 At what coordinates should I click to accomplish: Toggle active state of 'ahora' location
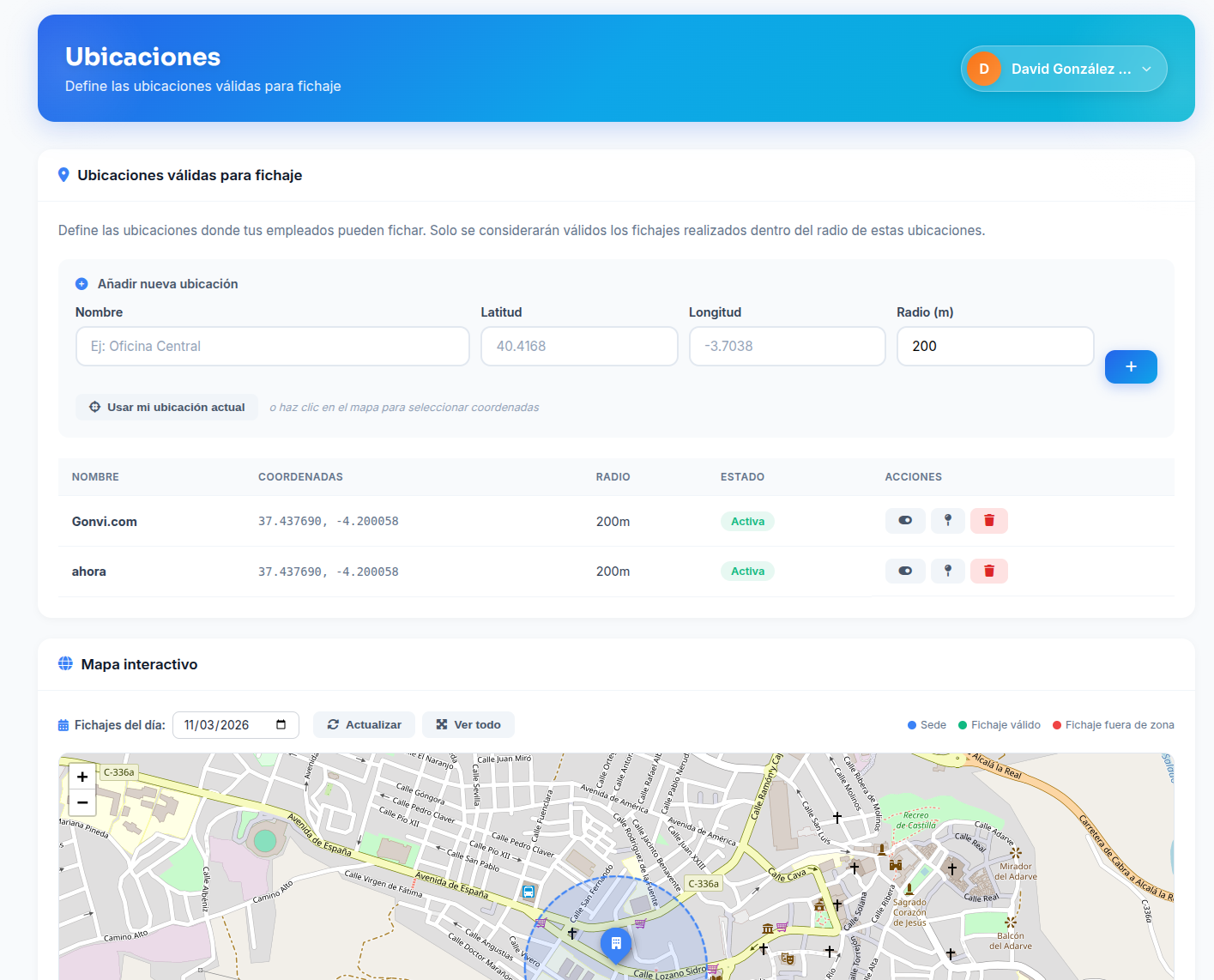coord(904,572)
